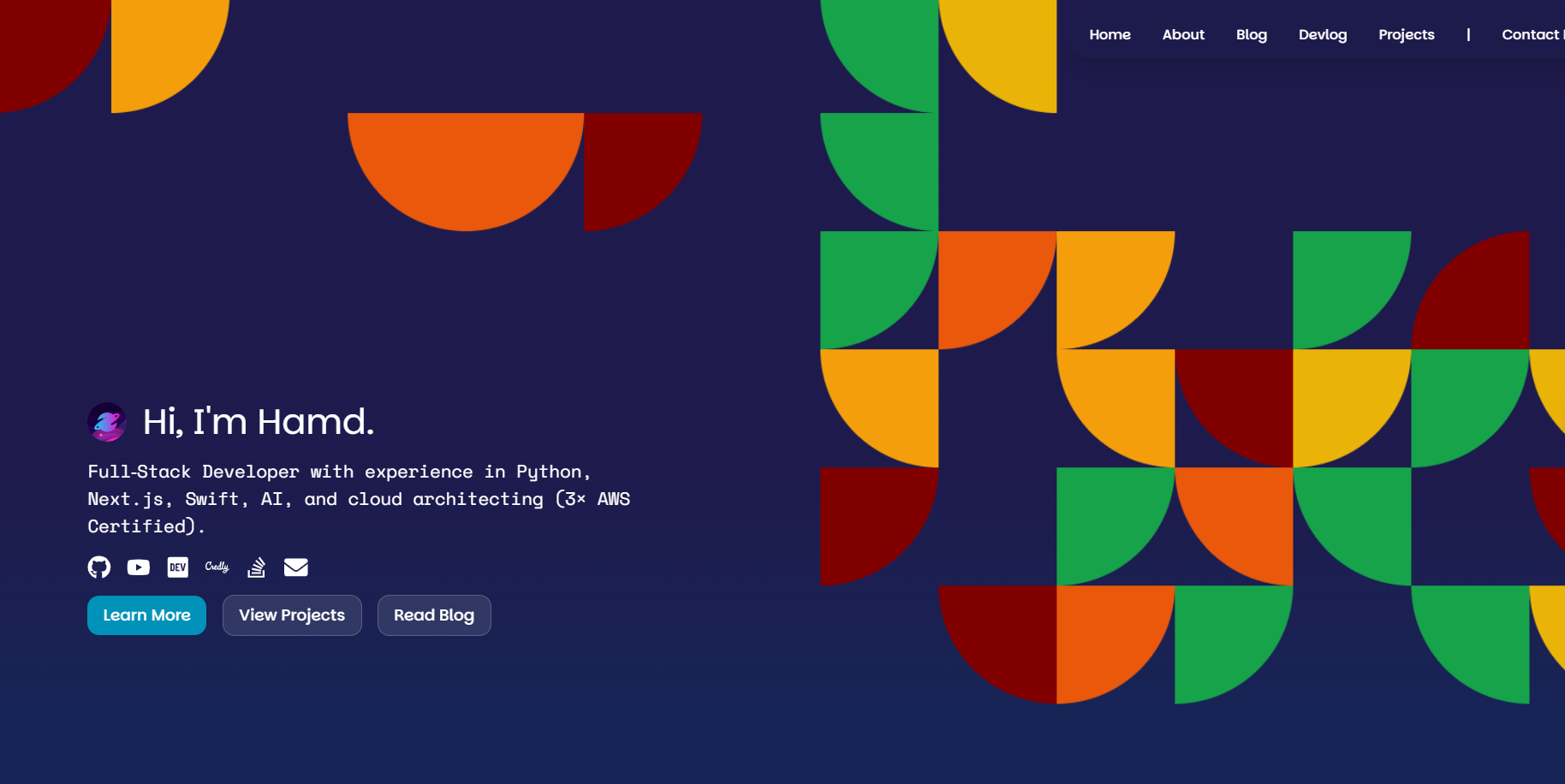Open the About page from the navbar
This screenshot has width=1565, height=784.
(1183, 34)
